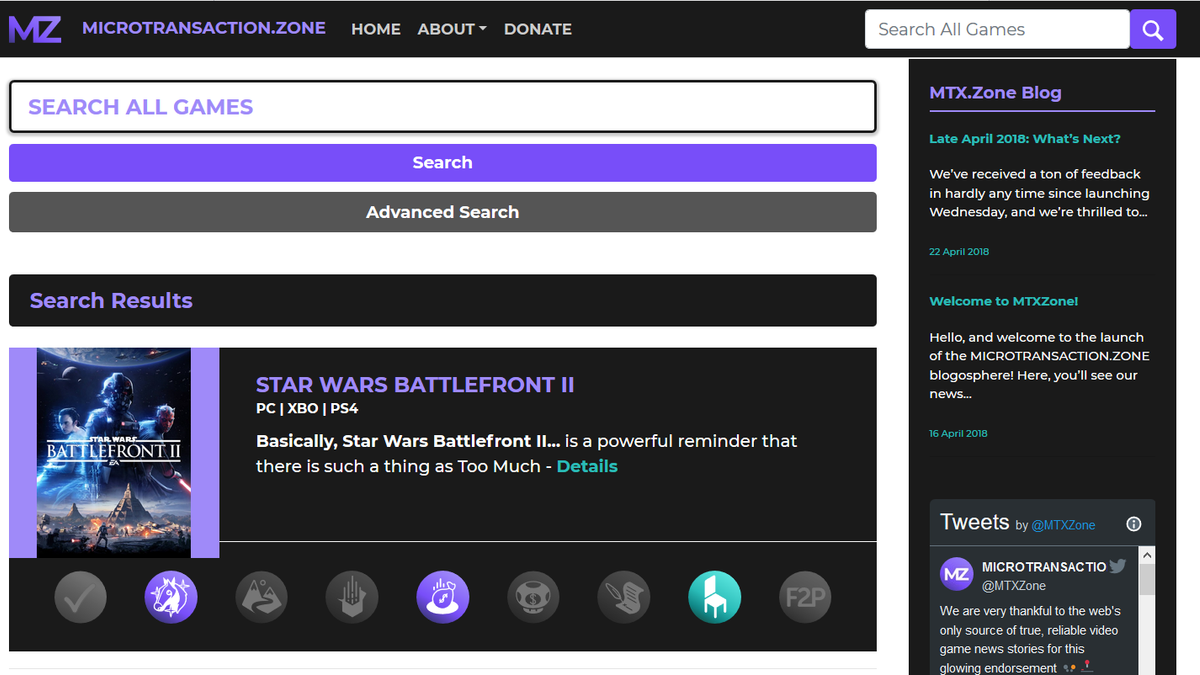Select the purple money bag currency icon

pyautogui.click(x=443, y=597)
